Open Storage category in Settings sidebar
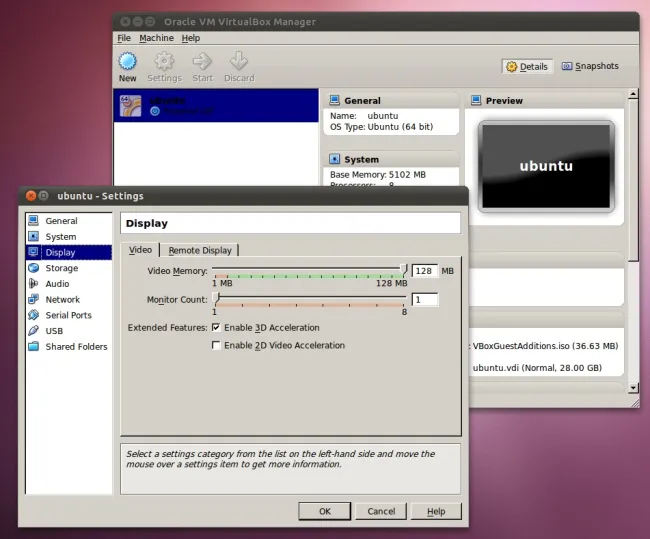Screen dimensions: 650x539 click(69, 268)
